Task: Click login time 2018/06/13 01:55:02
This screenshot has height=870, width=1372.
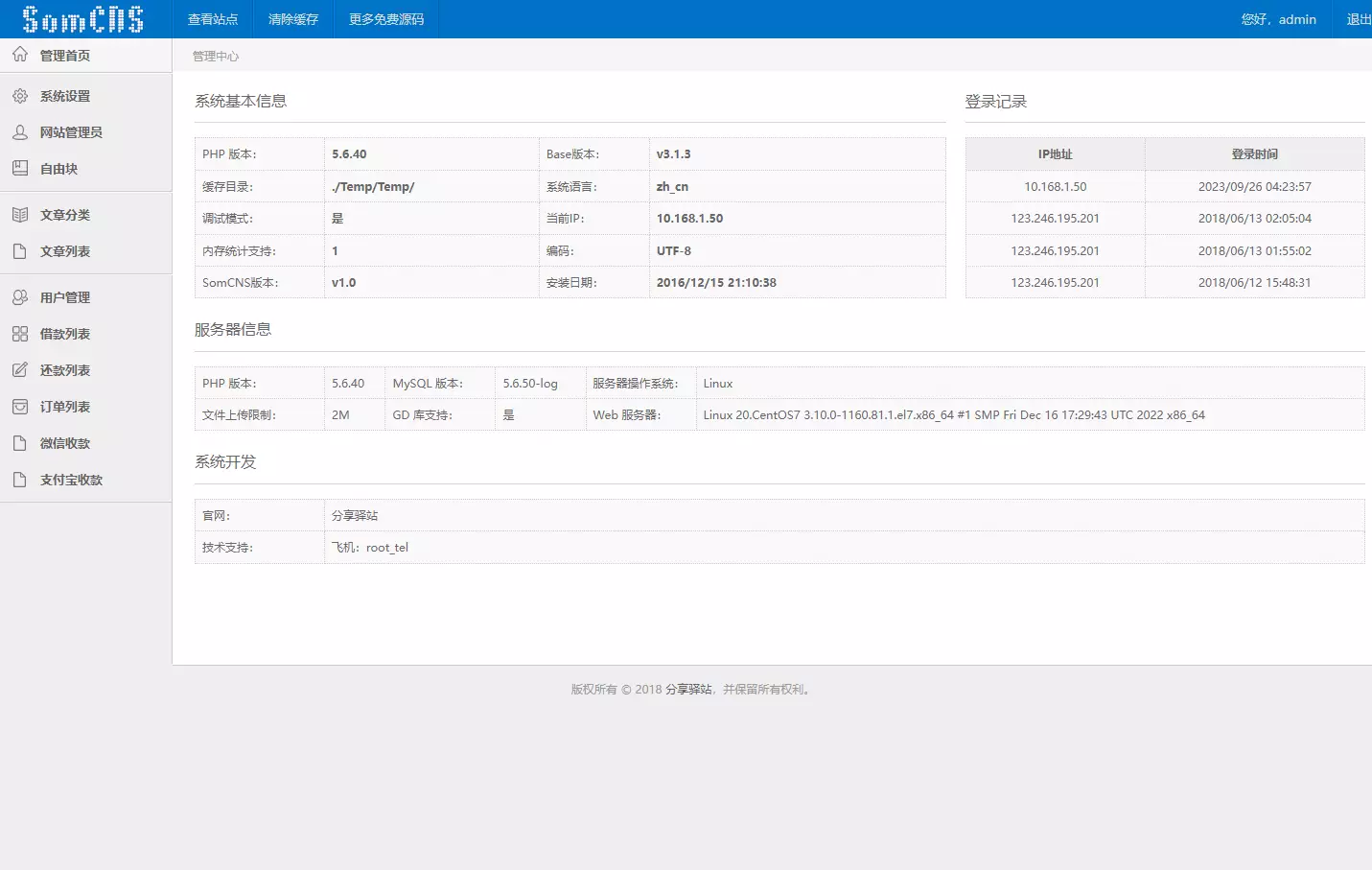Action: pyautogui.click(x=1254, y=251)
